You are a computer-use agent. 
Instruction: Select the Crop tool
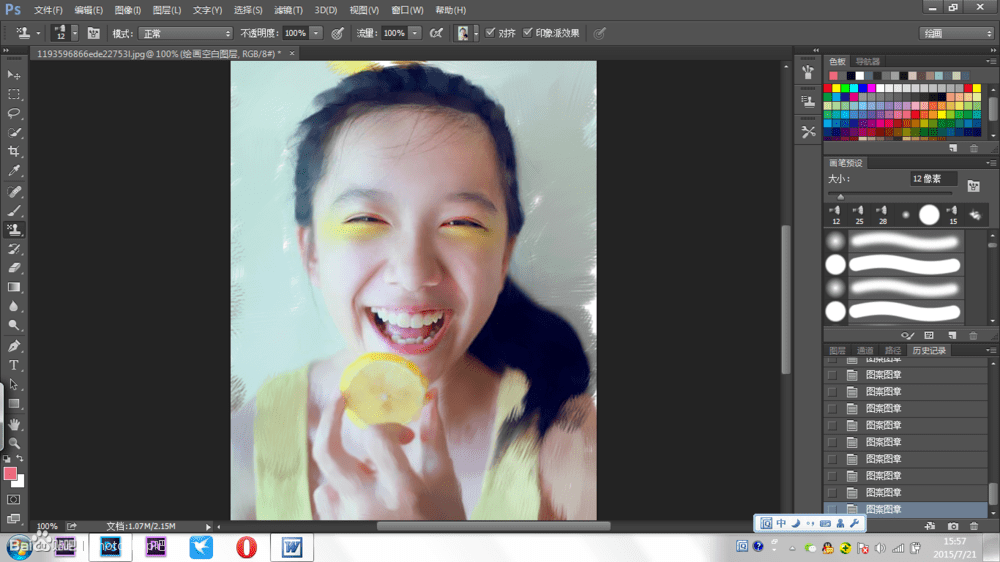(13, 152)
